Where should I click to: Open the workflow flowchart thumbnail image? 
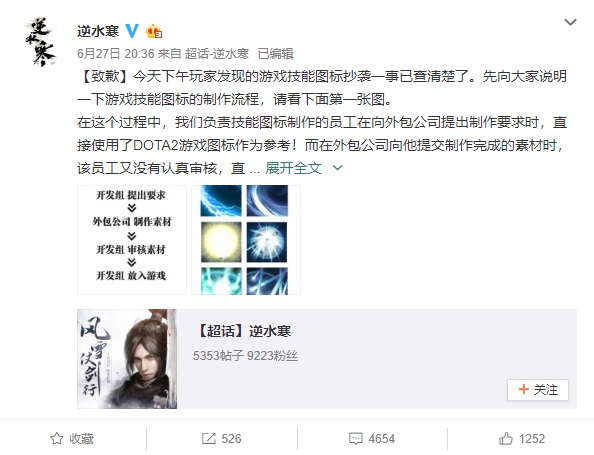point(132,240)
